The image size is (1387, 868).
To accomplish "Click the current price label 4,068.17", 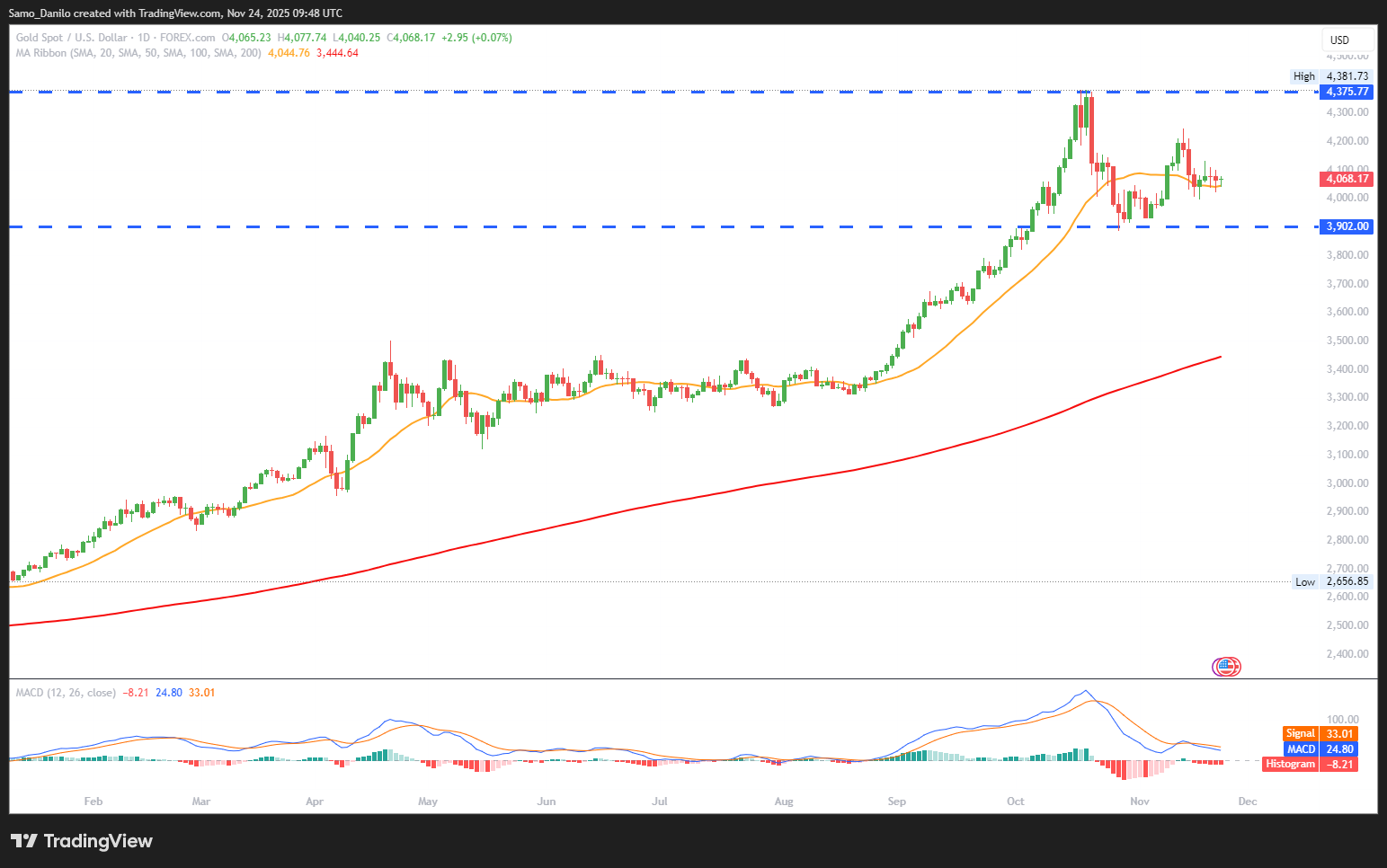I will (1347, 179).
